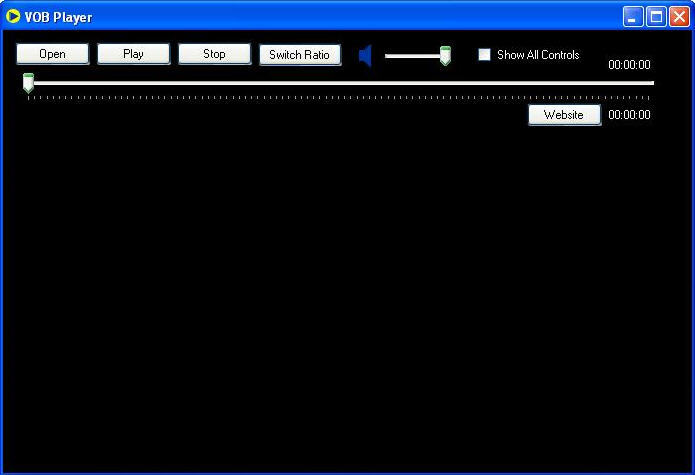Click the seek bar thumb at start
The image size is (695, 475).
coord(28,83)
